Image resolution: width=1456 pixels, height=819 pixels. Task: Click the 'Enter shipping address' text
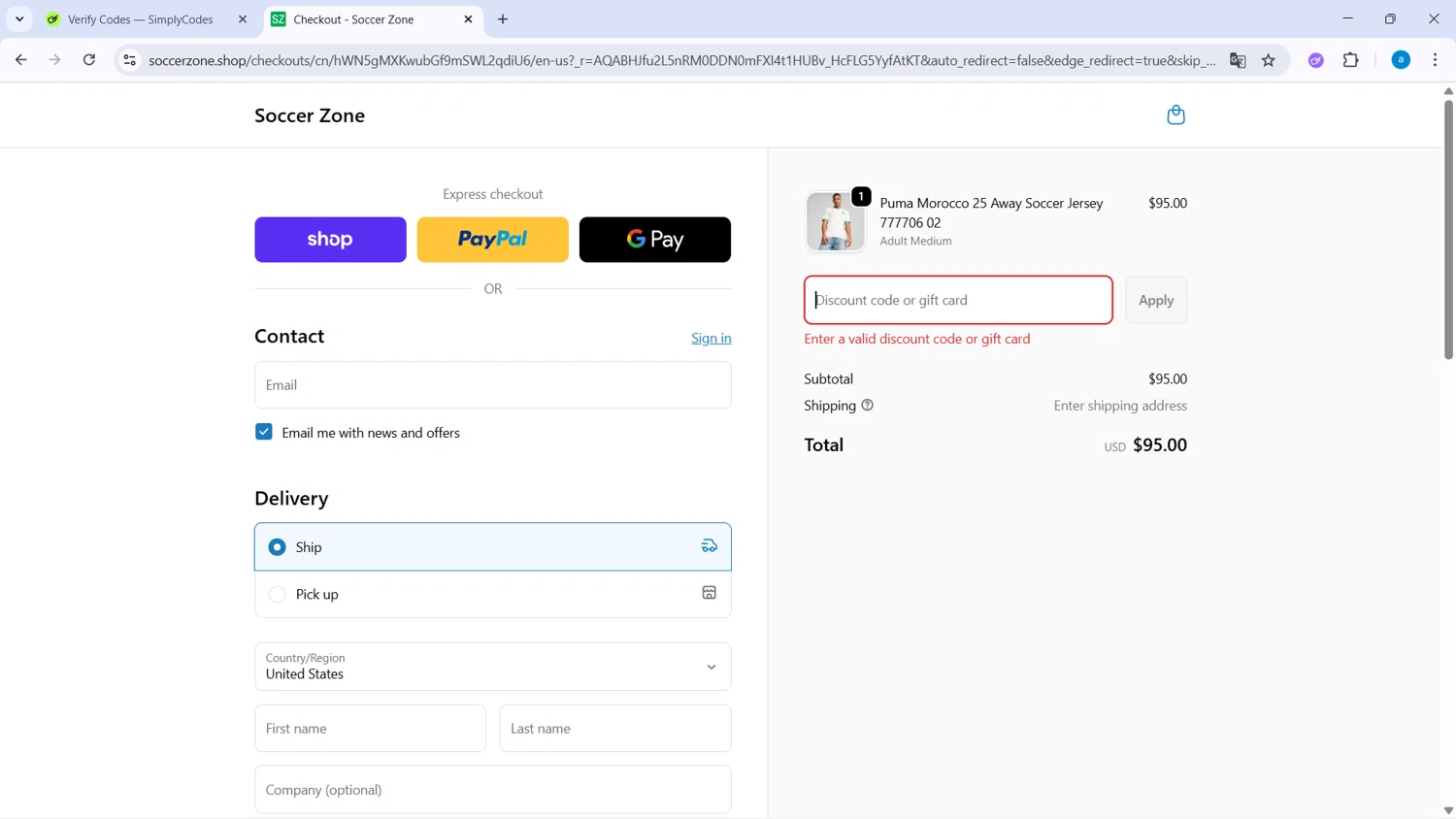point(1120,406)
